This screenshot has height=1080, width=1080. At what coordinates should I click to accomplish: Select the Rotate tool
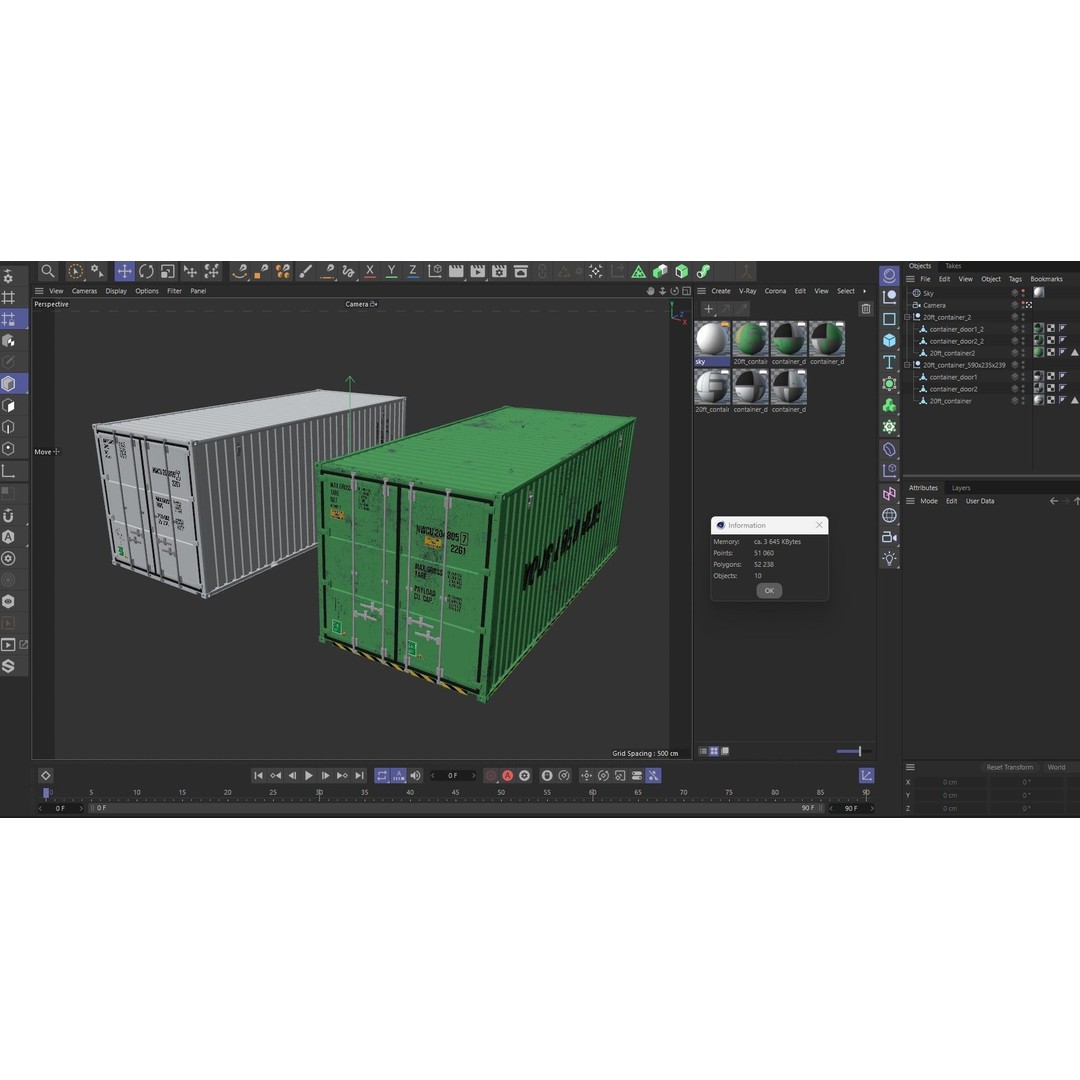coord(146,271)
